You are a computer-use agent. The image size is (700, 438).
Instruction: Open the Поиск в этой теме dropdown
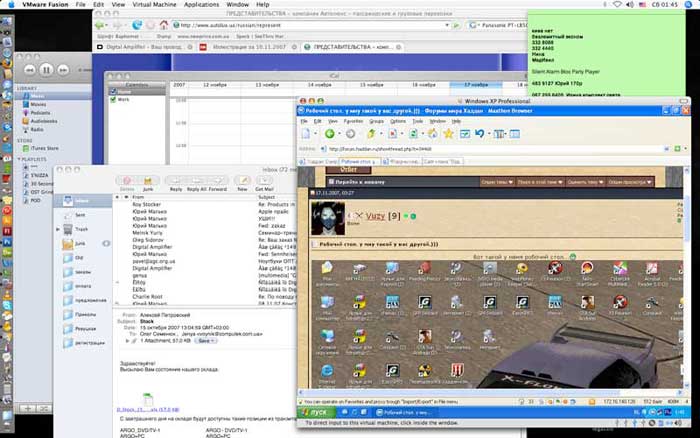[540, 182]
